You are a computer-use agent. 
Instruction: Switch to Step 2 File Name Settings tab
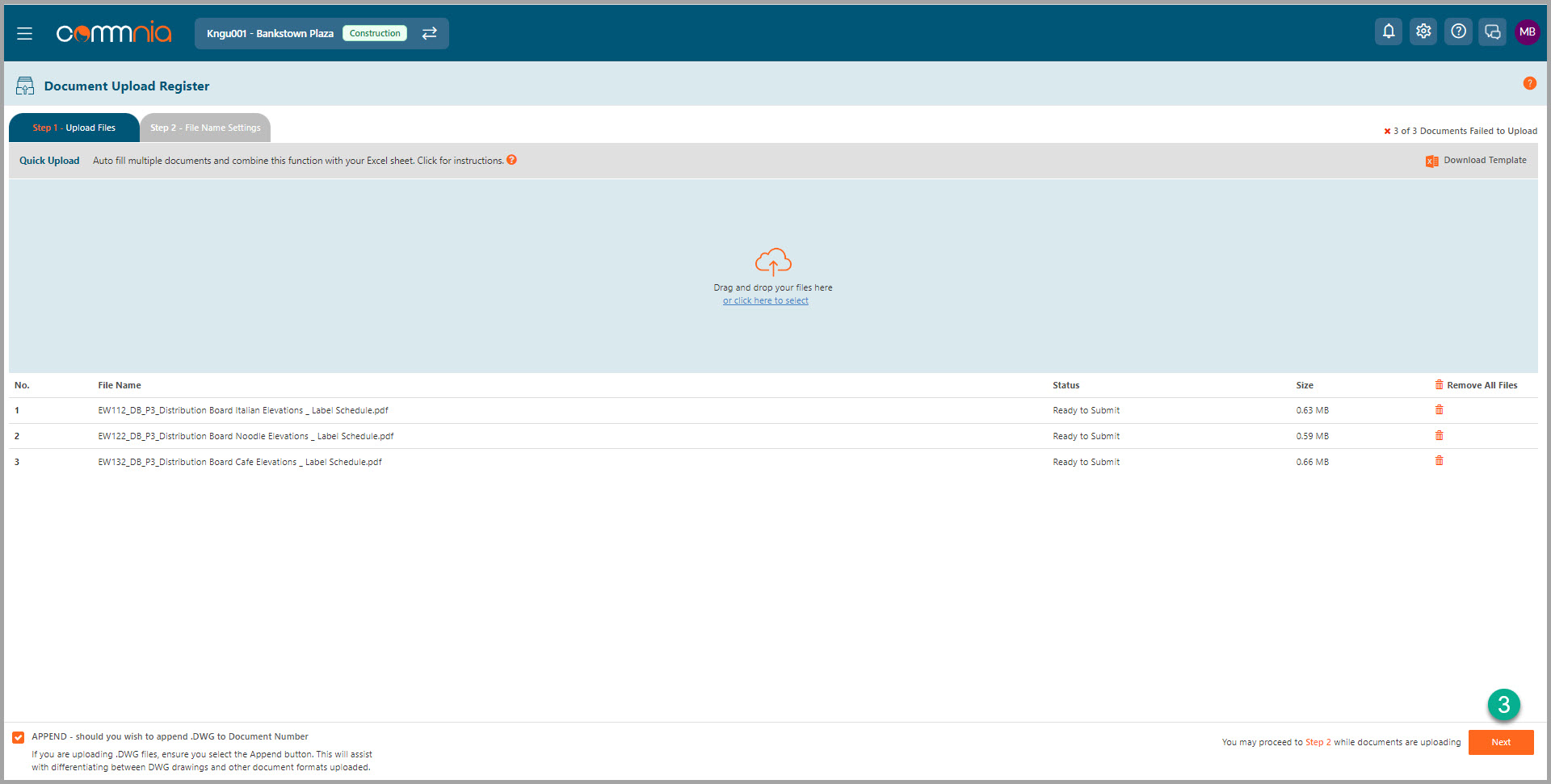(205, 128)
